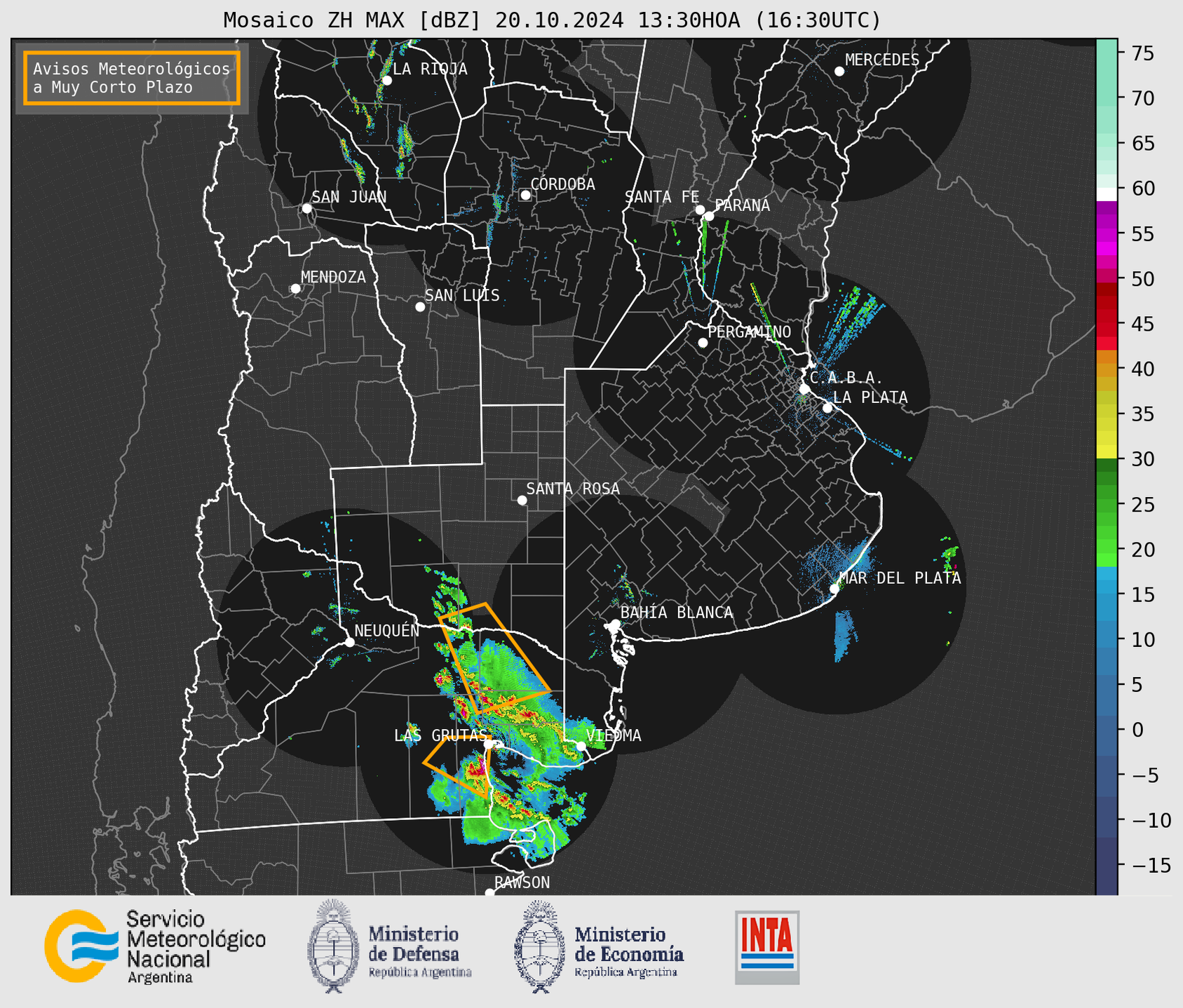Click the MENDOZA city marker dot
Viewport: 1183px width, 1008px height.
click(295, 289)
